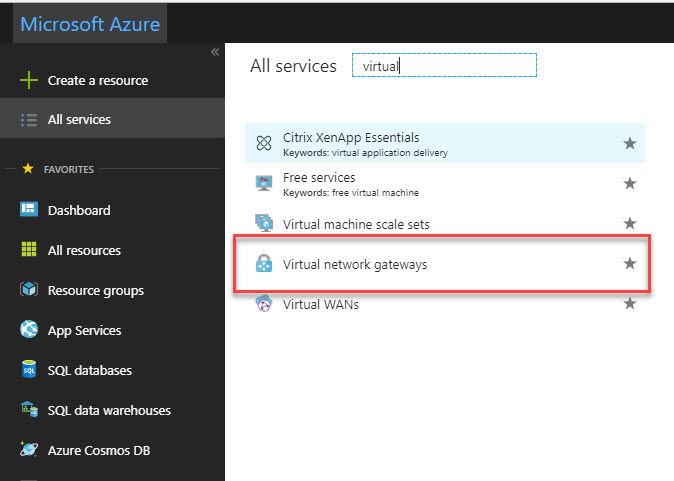This screenshot has height=481, width=674.
Task: Collapse the left sidebar with double chevron
Action: point(214,52)
